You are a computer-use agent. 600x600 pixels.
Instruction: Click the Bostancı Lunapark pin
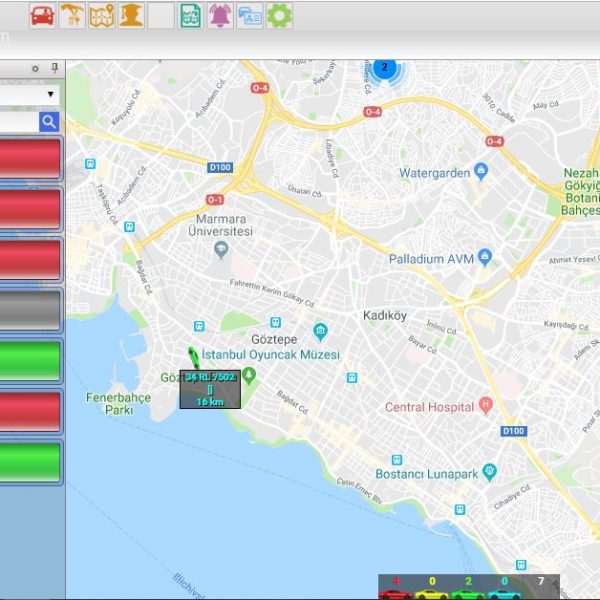point(489,472)
